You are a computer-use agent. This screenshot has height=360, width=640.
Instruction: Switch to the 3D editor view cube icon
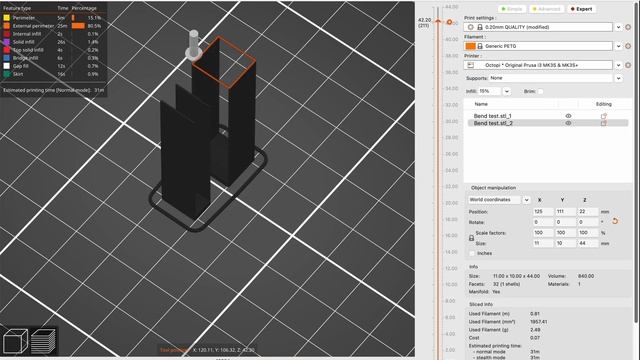(x=15, y=341)
